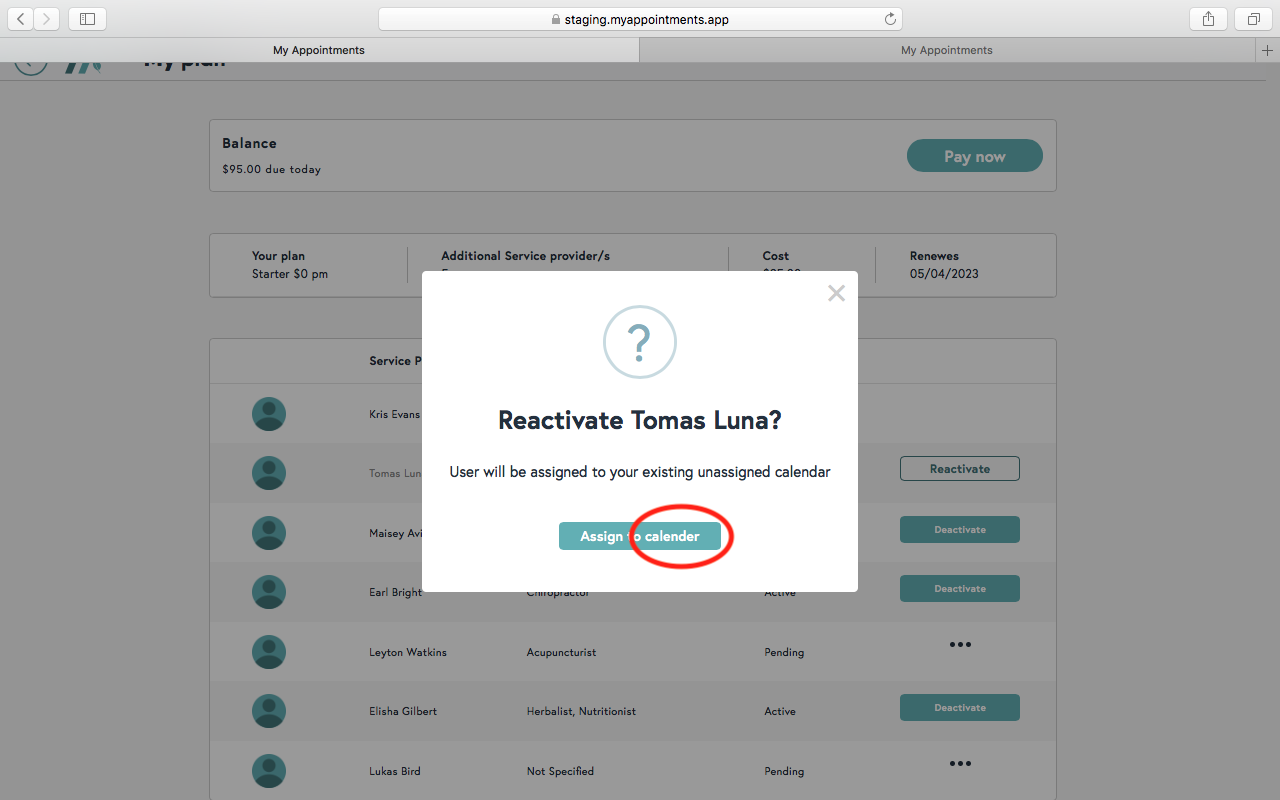Reload the page using refresh icon
This screenshot has height=800, width=1280.
(x=890, y=19)
